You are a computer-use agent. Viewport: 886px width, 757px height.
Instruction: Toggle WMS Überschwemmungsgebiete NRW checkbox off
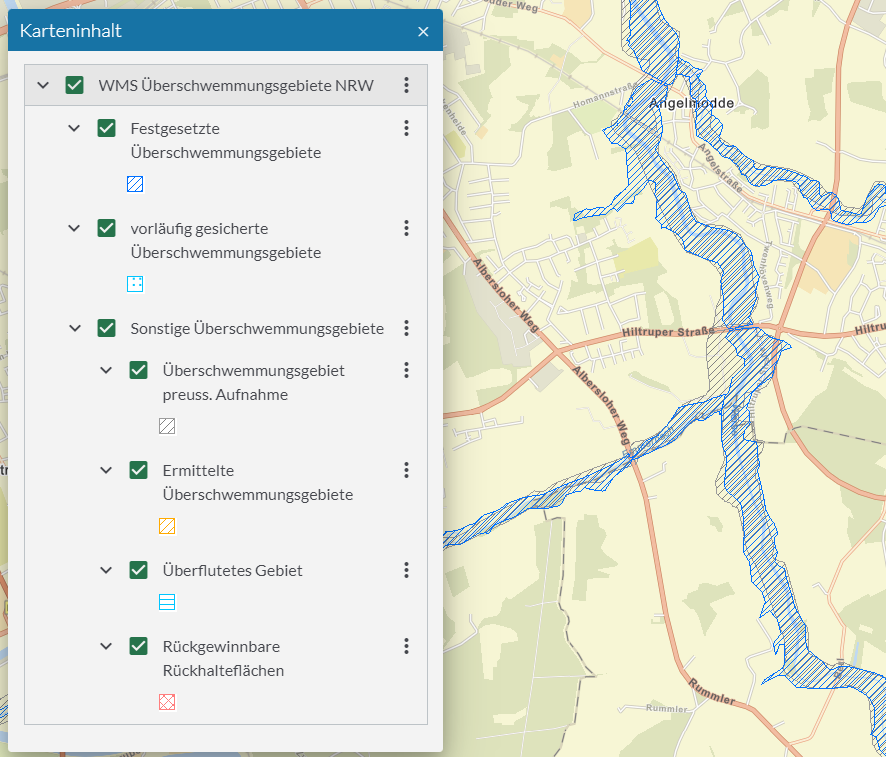[x=74, y=85]
